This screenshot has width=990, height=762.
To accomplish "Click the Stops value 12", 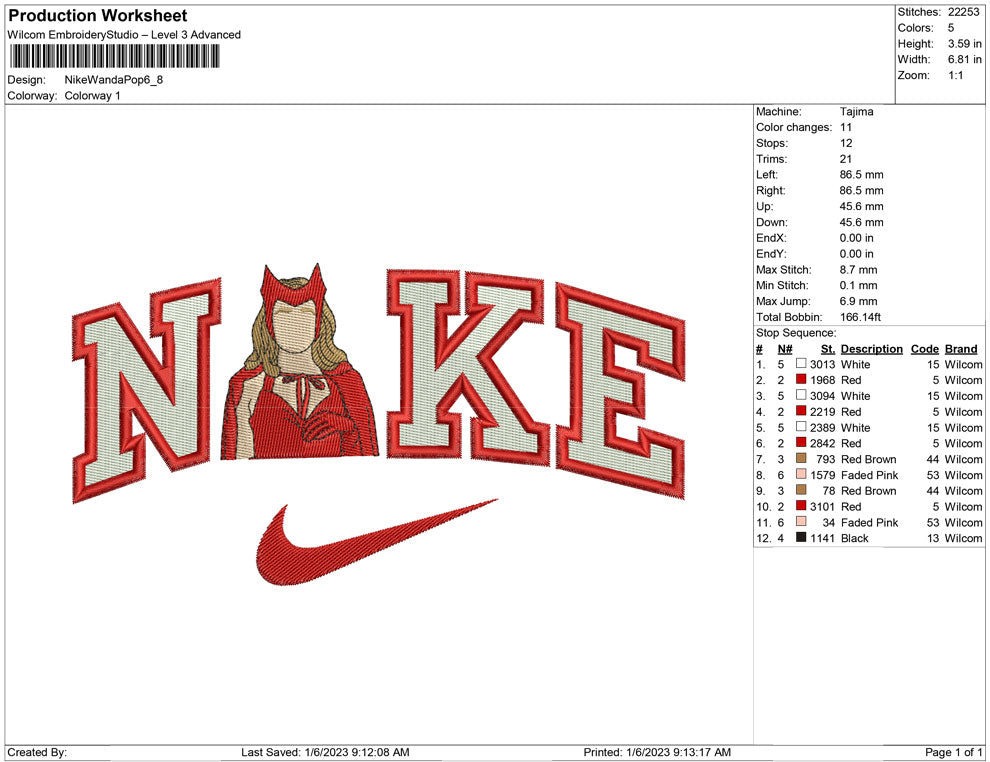I will click(846, 143).
